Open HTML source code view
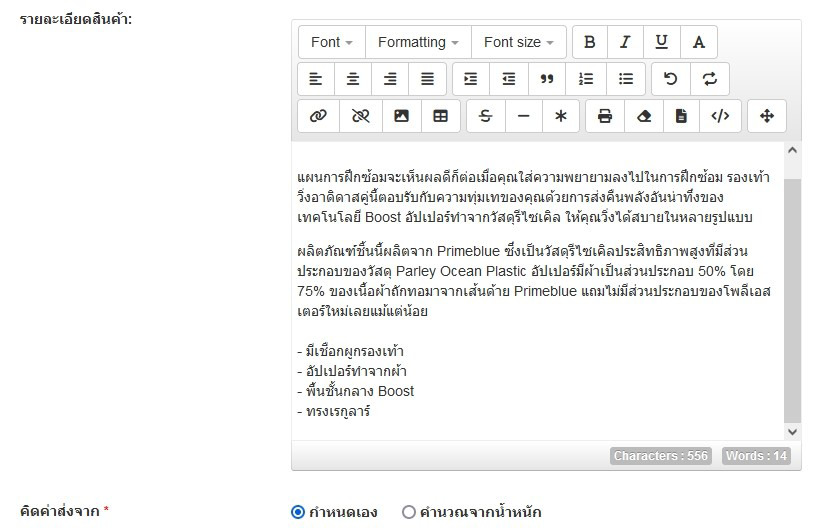This screenshot has width=830, height=530. coord(720,116)
